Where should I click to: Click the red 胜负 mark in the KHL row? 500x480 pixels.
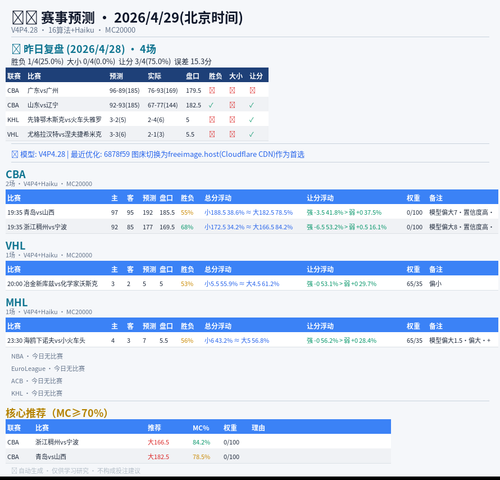click(x=212, y=120)
